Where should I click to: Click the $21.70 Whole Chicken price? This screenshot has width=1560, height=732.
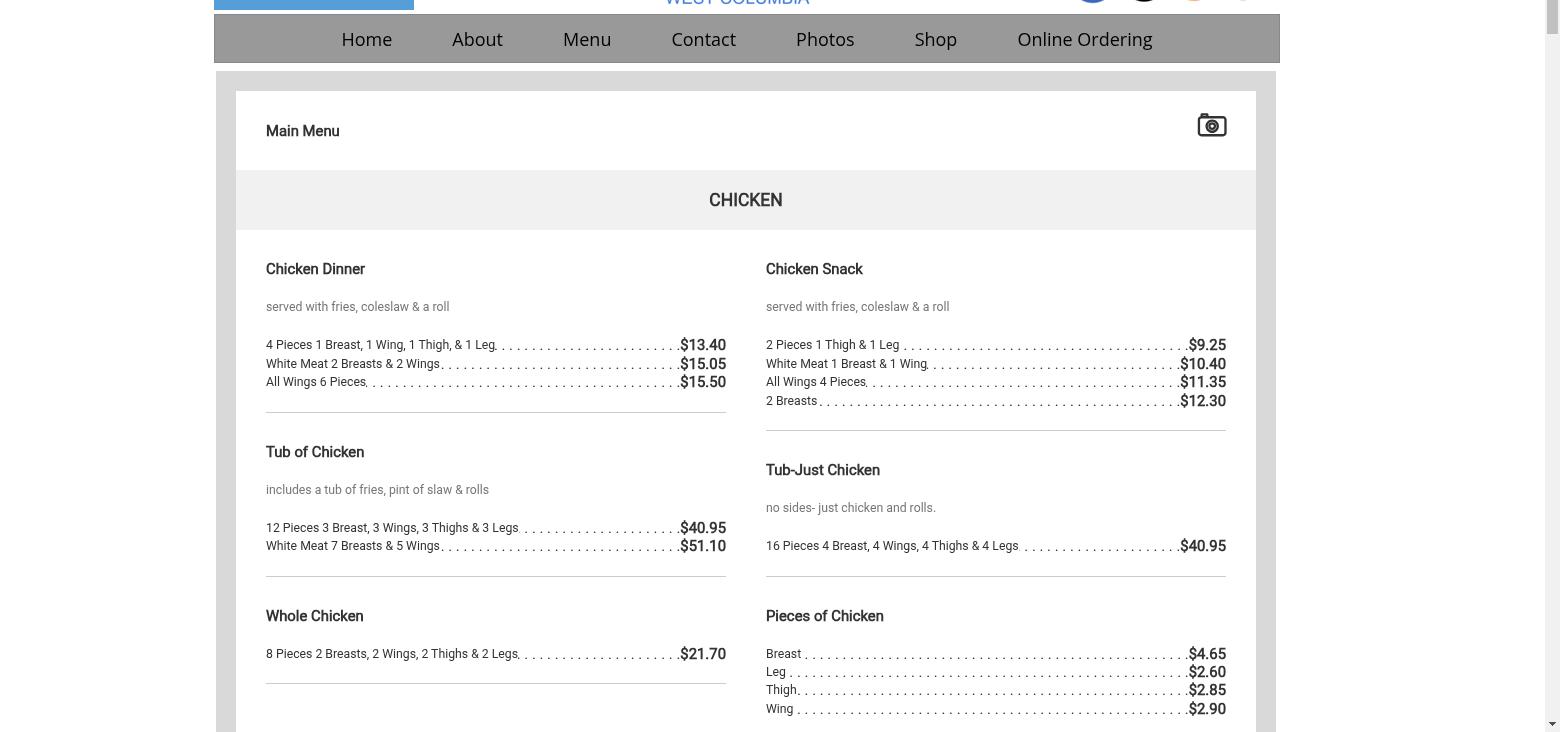[x=702, y=654]
